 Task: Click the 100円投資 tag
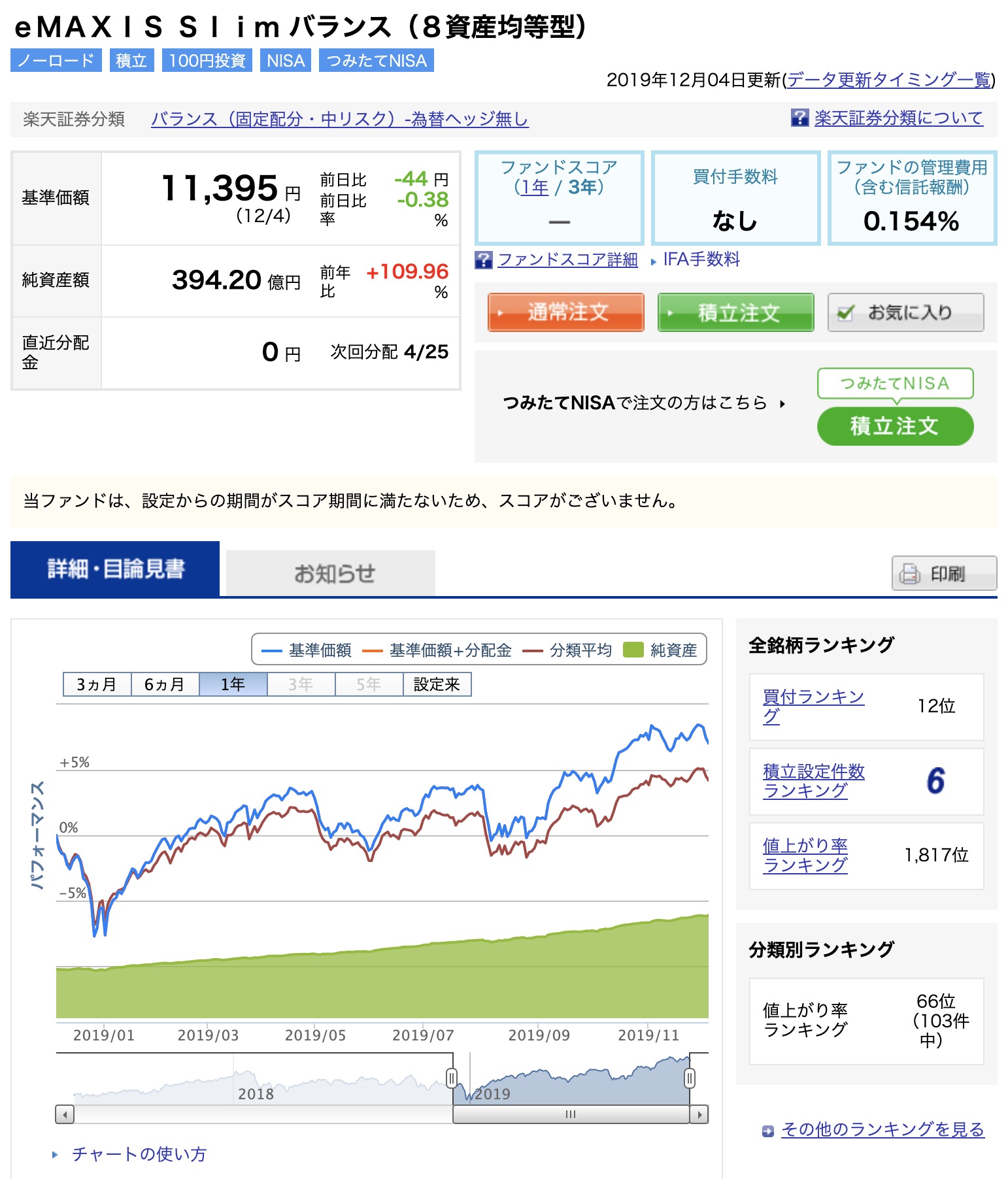pos(207,61)
